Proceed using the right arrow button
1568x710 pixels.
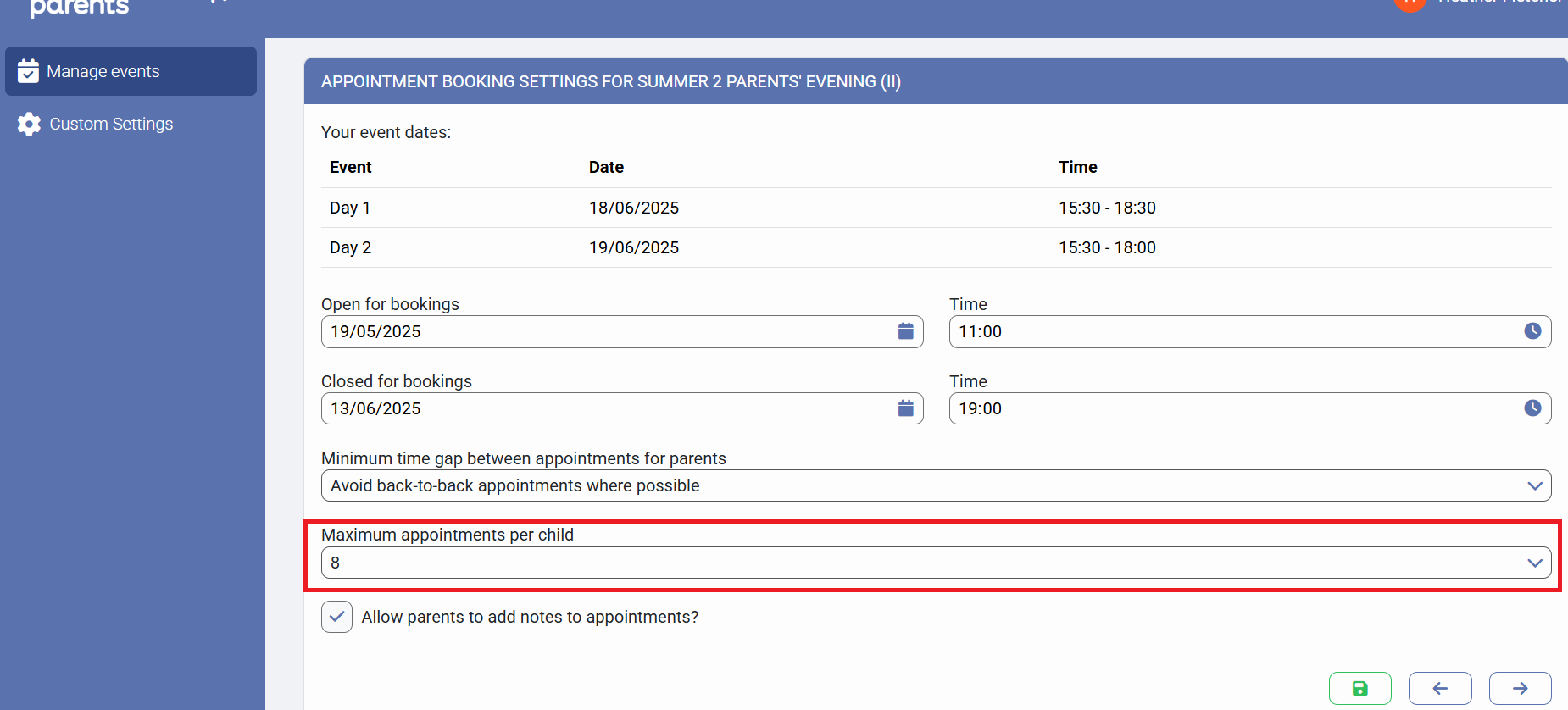click(1520, 688)
